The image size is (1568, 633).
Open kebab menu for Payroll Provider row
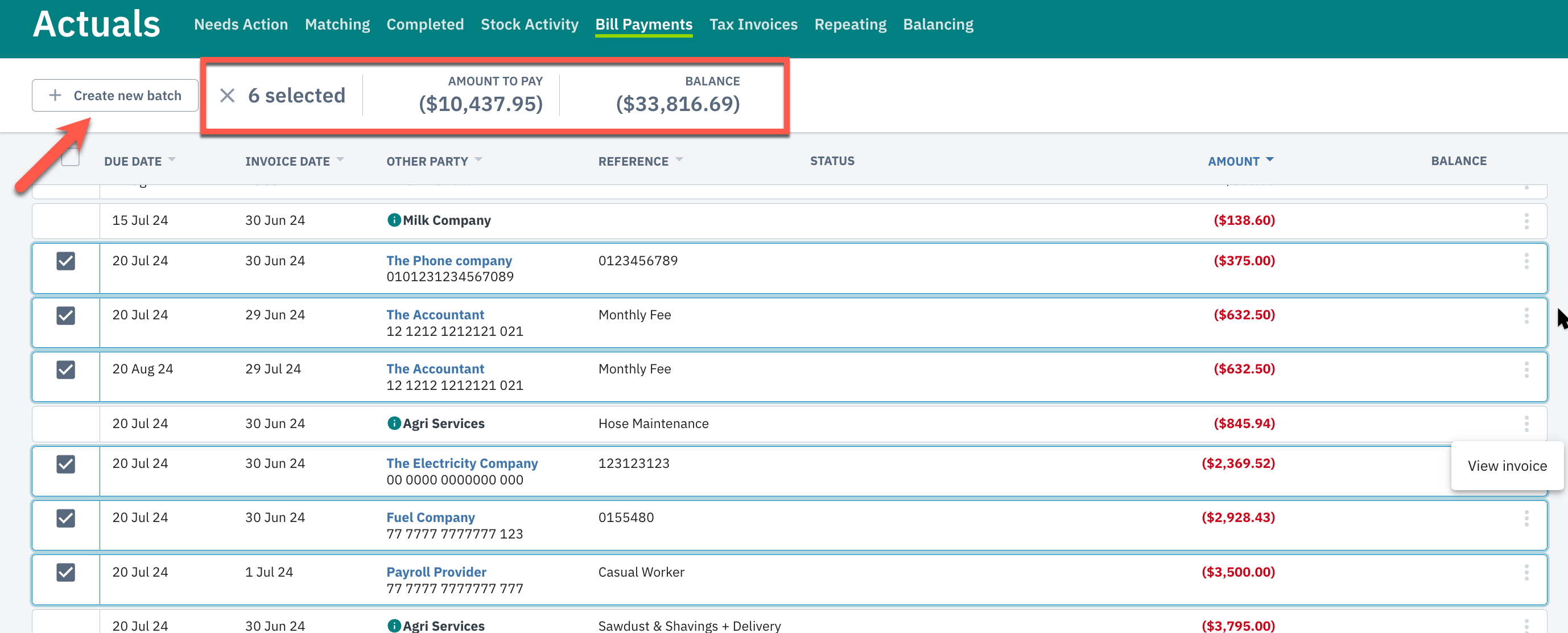point(1526,573)
